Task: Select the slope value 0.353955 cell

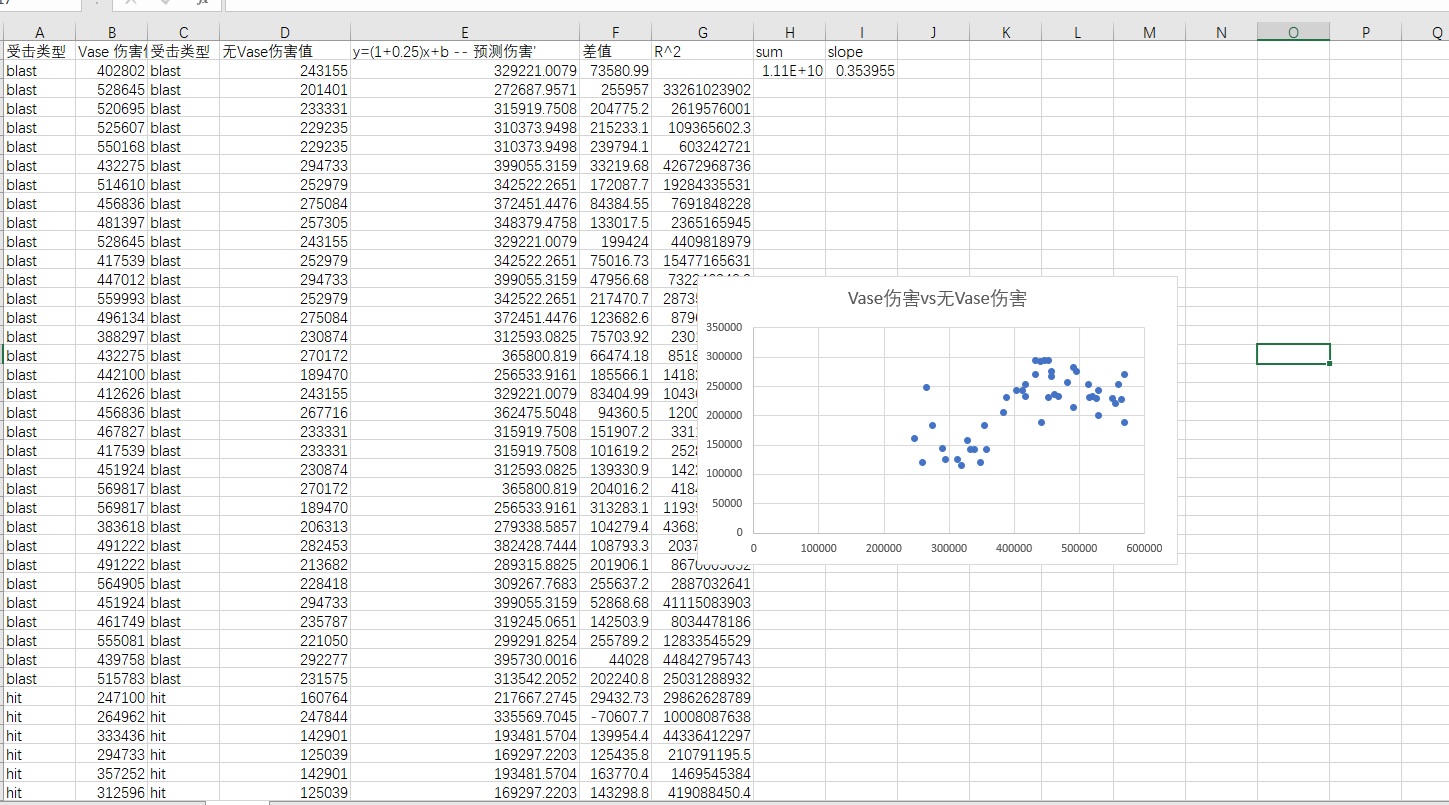Action: 861,71
